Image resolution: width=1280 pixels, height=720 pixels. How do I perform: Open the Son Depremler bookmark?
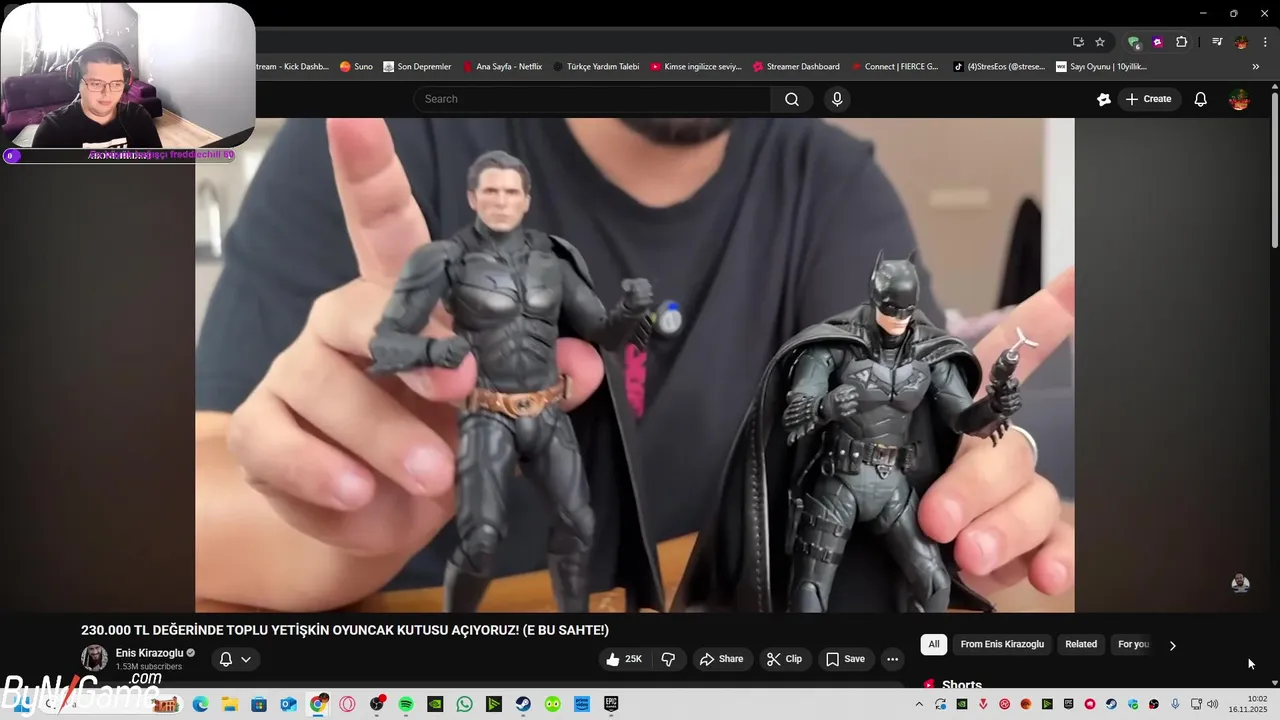pyautogui.click(x=417, y=67)
